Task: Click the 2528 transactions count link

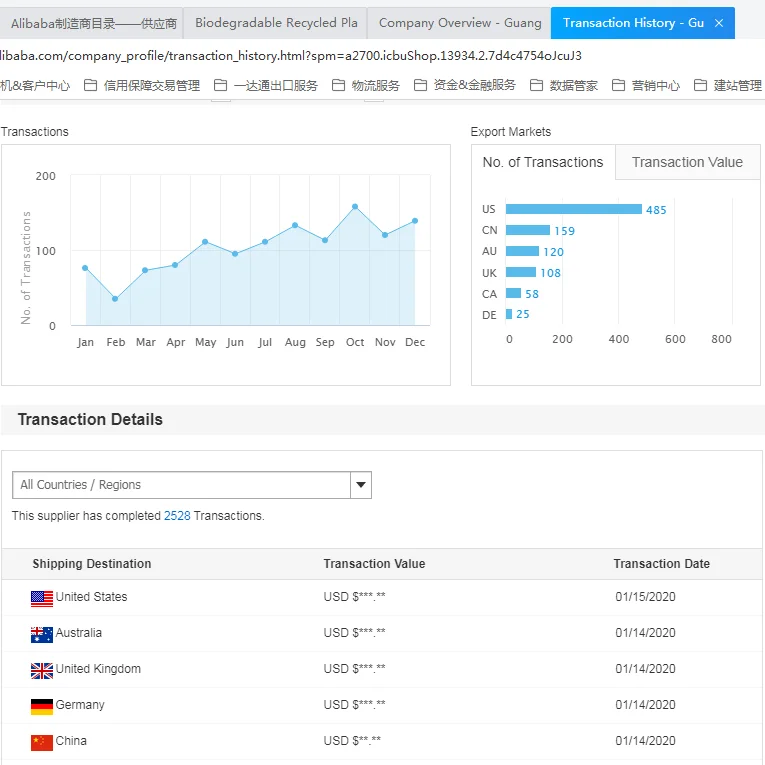Action: click(x=177, y=516)
